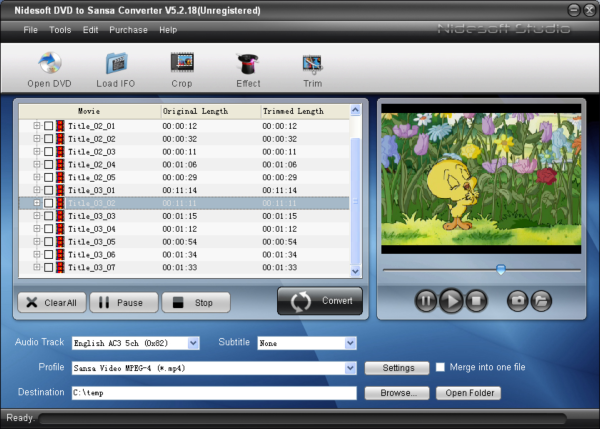Click the film icon of Title_03_01

tap(60, 190)
